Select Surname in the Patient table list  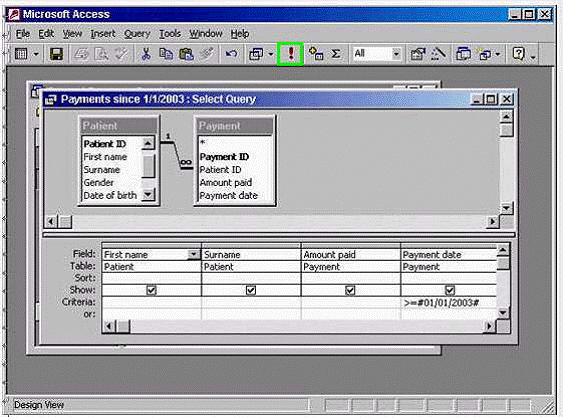102,170
